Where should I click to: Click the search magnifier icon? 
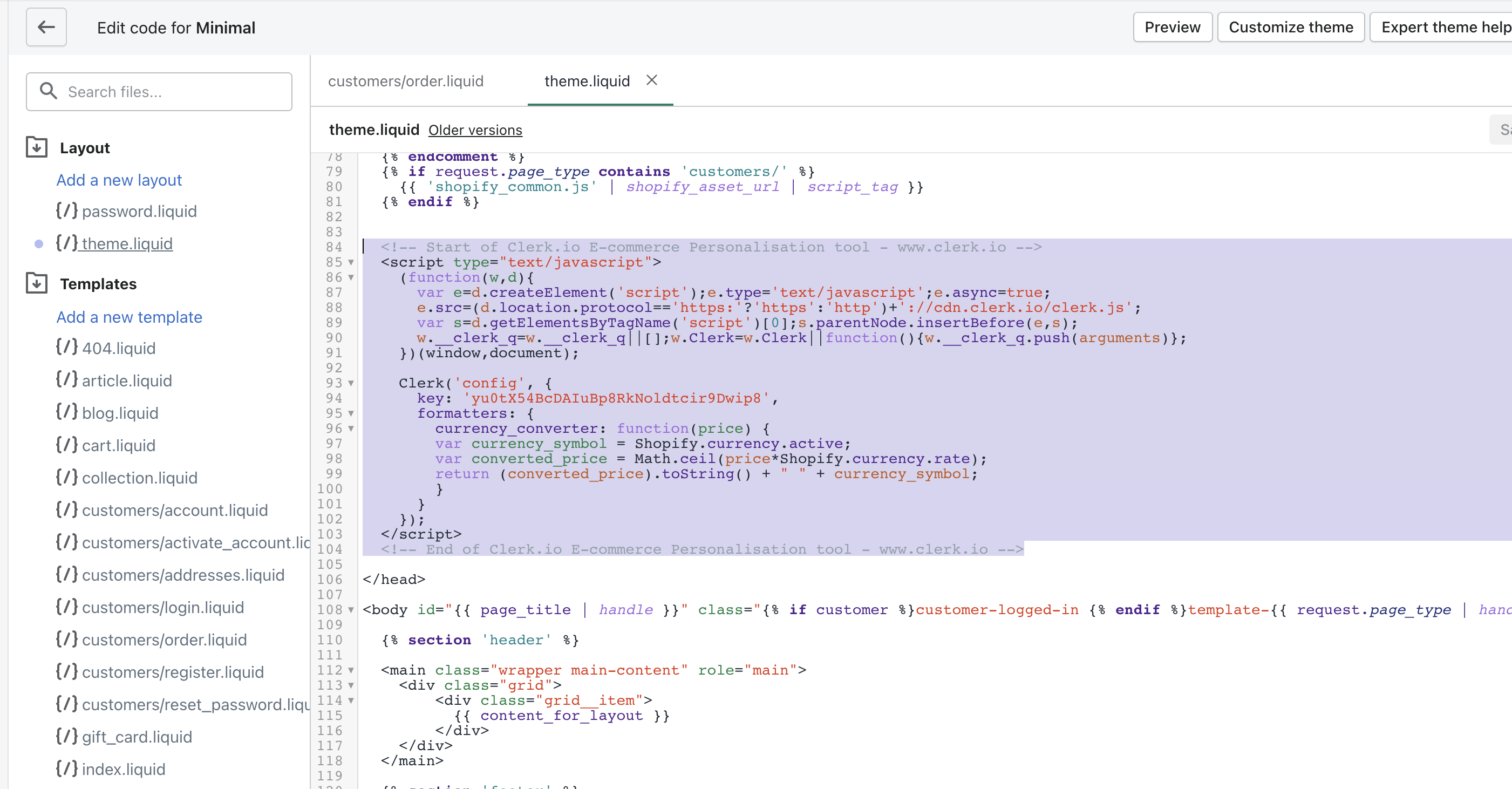[48, 91]
